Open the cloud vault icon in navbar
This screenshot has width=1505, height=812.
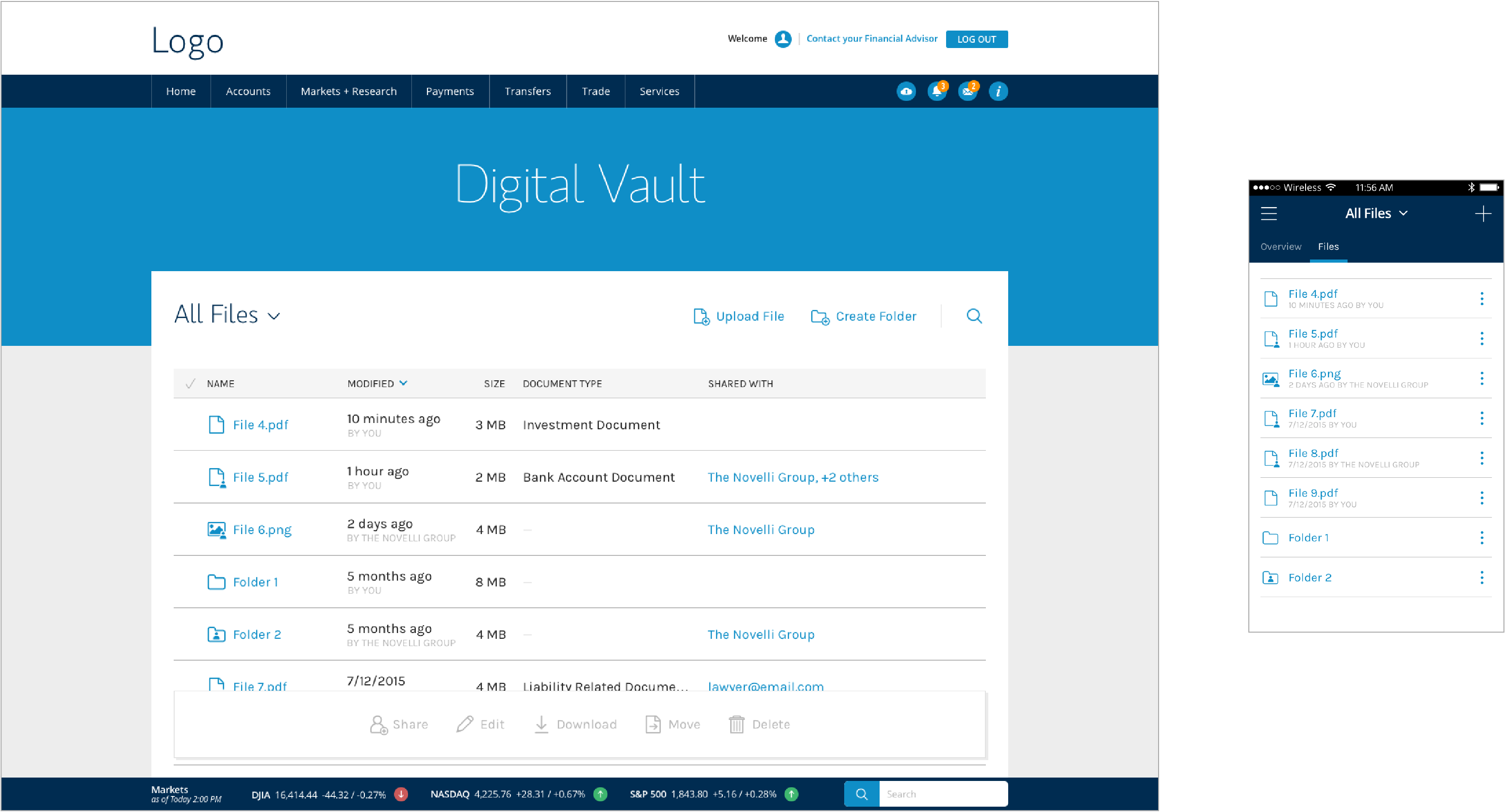click(x=906, y=92)
